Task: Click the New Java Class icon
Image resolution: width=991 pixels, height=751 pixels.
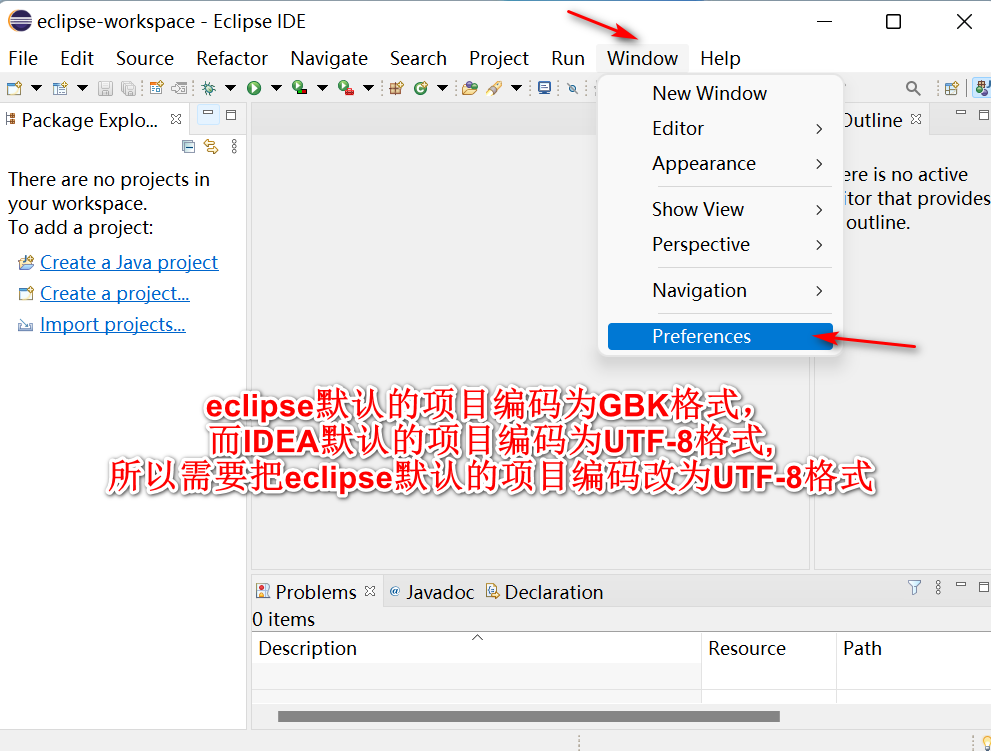Action: tap(420, 88)
